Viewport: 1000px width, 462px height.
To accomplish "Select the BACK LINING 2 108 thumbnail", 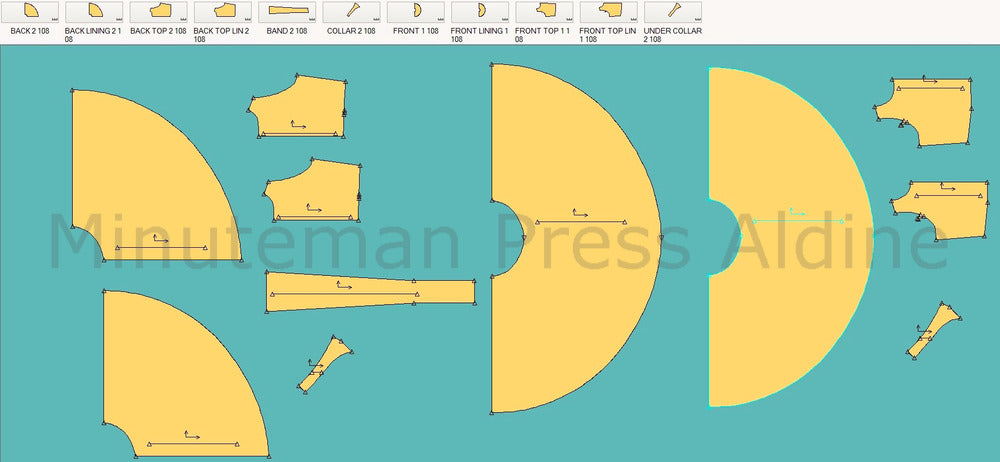I will (x=94, y=12).
